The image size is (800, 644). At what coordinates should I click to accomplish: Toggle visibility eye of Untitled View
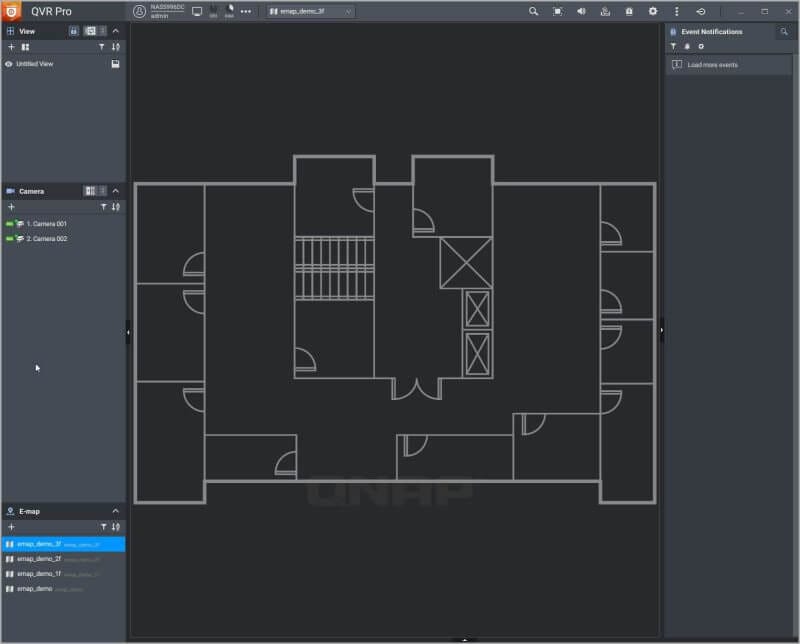[x=9, y=64]
